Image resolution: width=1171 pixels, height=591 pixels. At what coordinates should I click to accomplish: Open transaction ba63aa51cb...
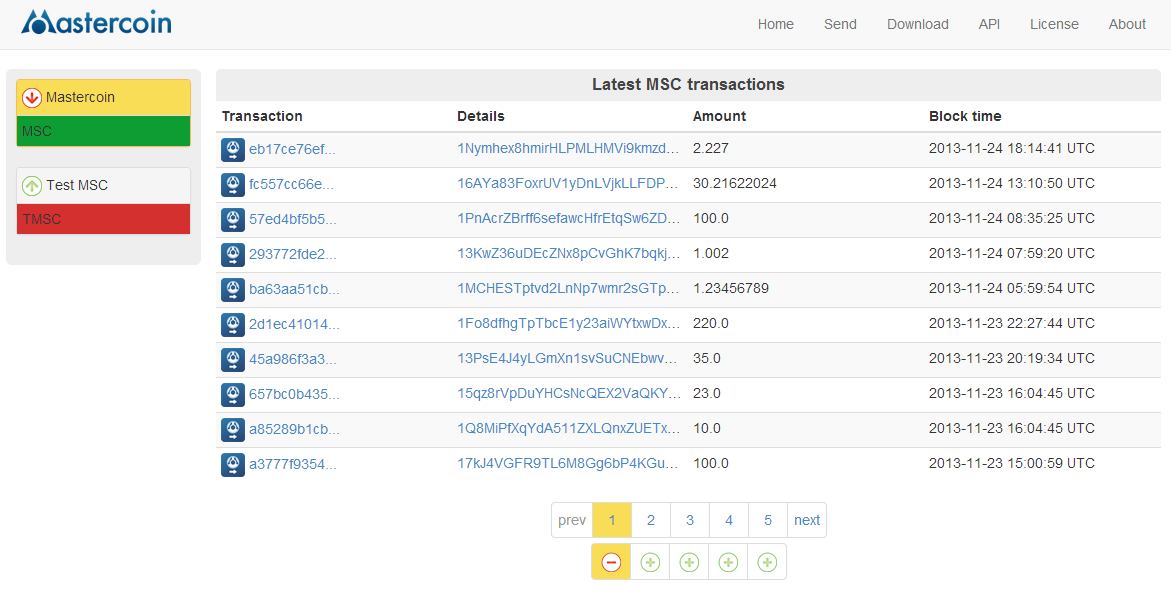294,289
